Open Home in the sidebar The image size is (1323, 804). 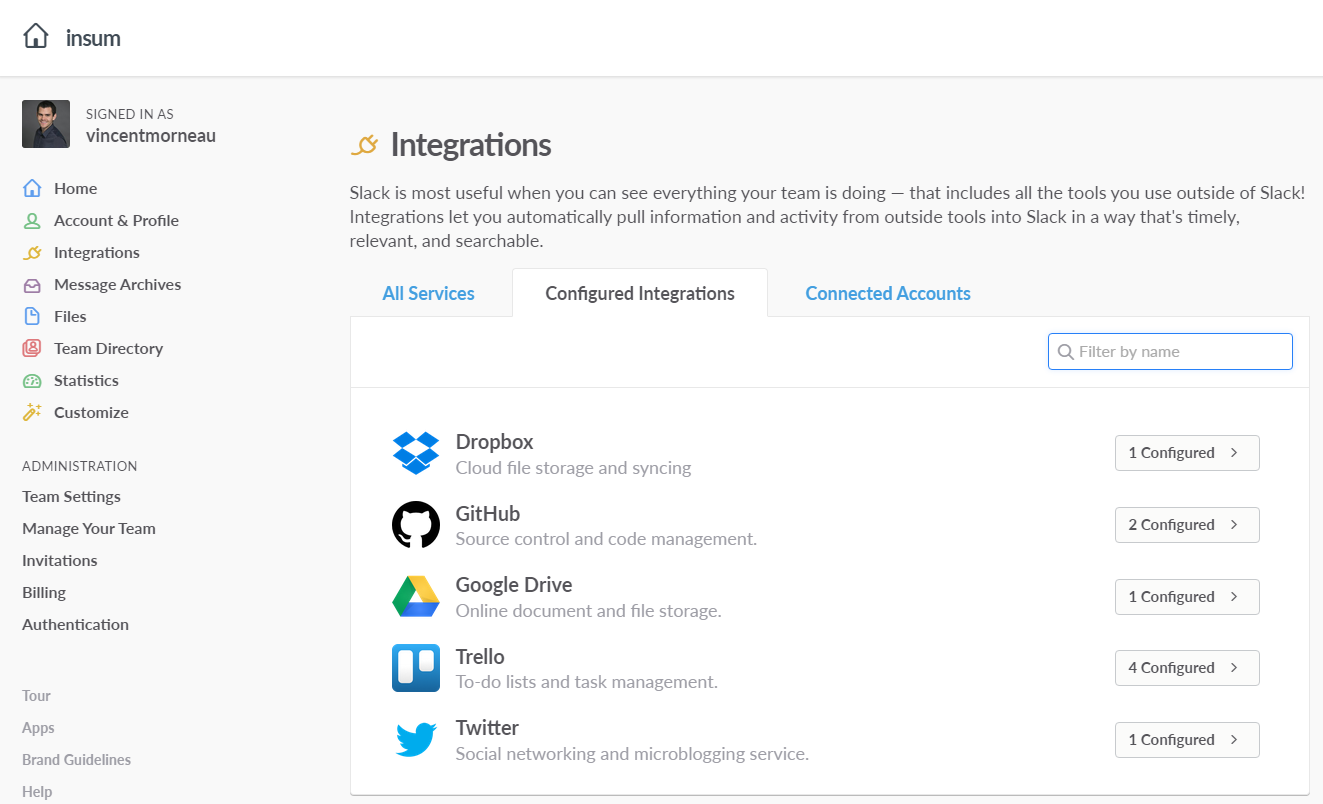coord(75,188)
